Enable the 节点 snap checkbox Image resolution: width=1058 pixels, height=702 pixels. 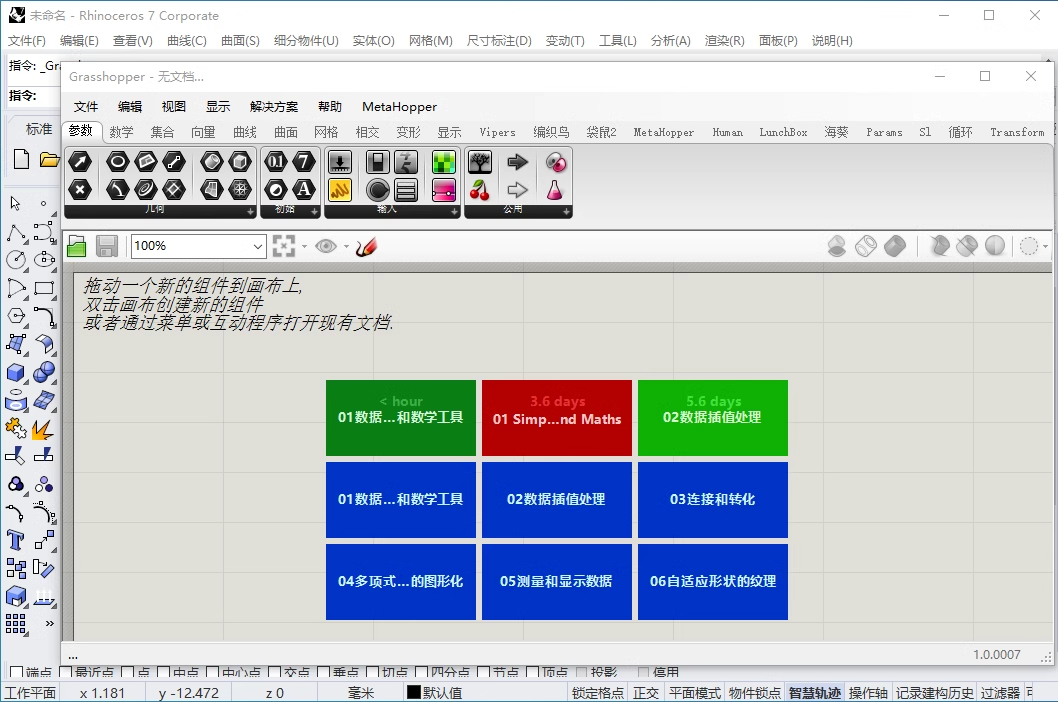(483, 672)
